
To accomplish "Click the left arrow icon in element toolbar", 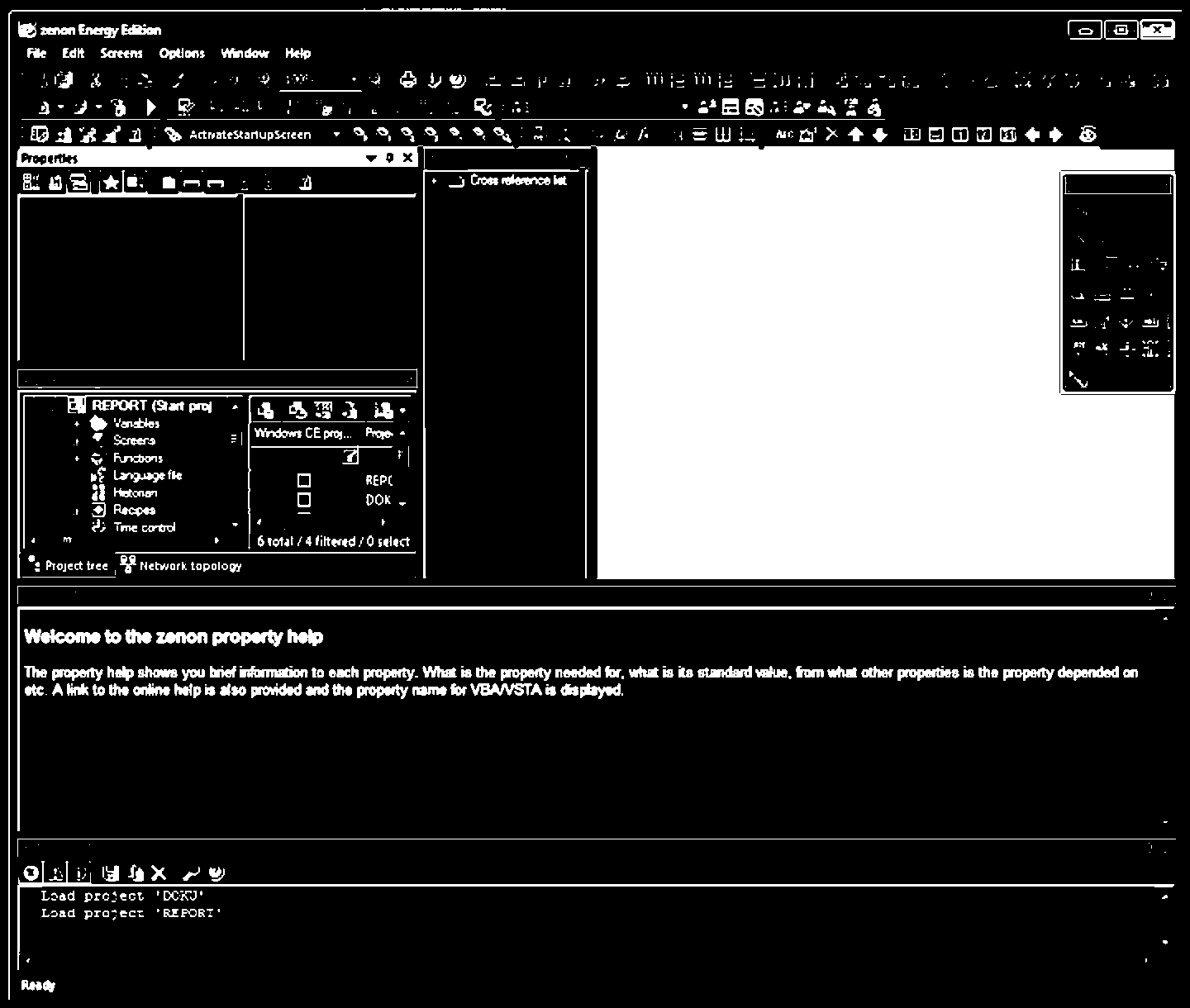I will (1032, 135).
